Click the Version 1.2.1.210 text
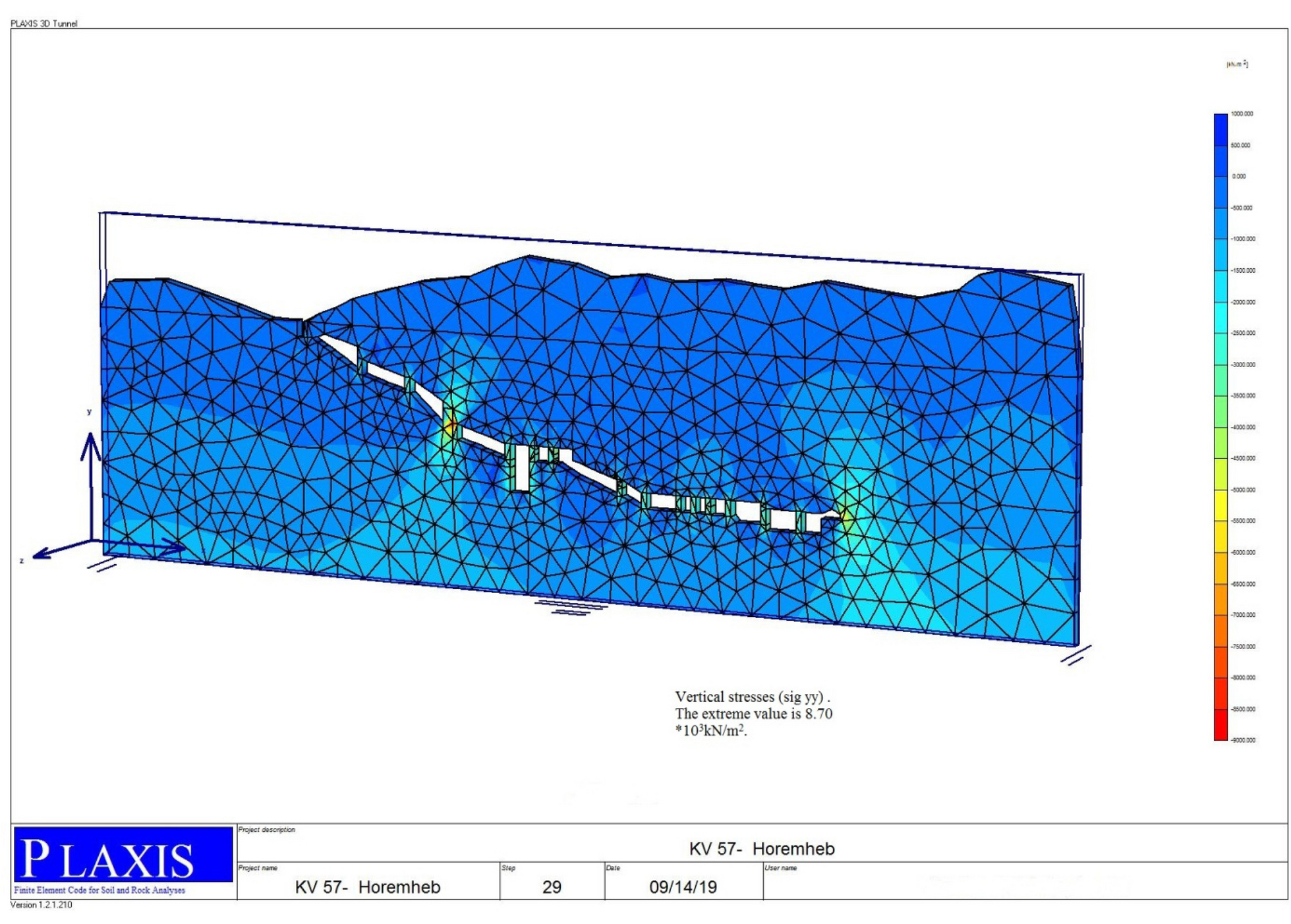This screenshot has width=1291, height=924. click(x=41, y=905)
